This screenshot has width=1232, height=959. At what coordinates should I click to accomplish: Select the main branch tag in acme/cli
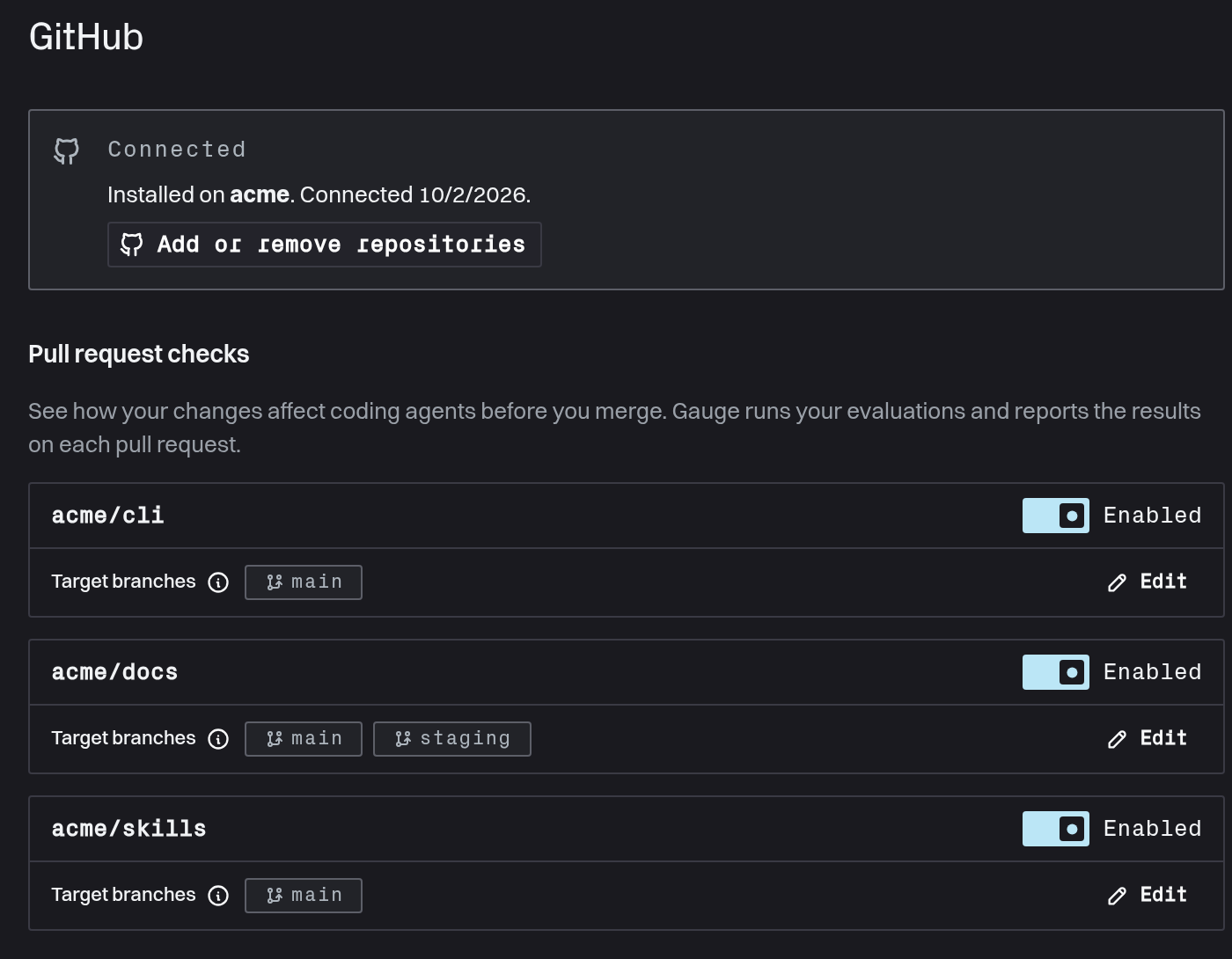coord(304,582)
